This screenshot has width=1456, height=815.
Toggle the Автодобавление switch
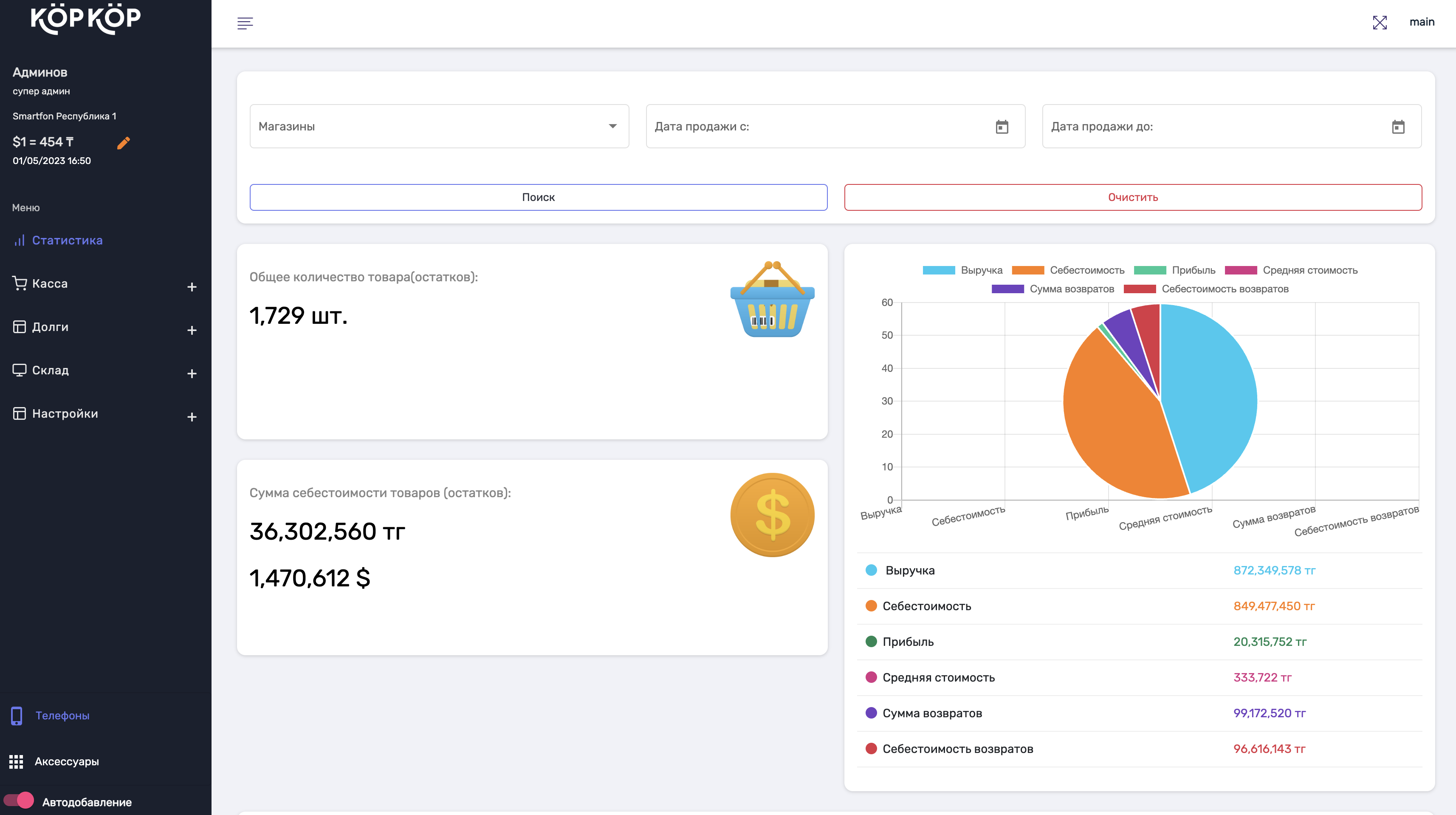[x=19, y=800]
